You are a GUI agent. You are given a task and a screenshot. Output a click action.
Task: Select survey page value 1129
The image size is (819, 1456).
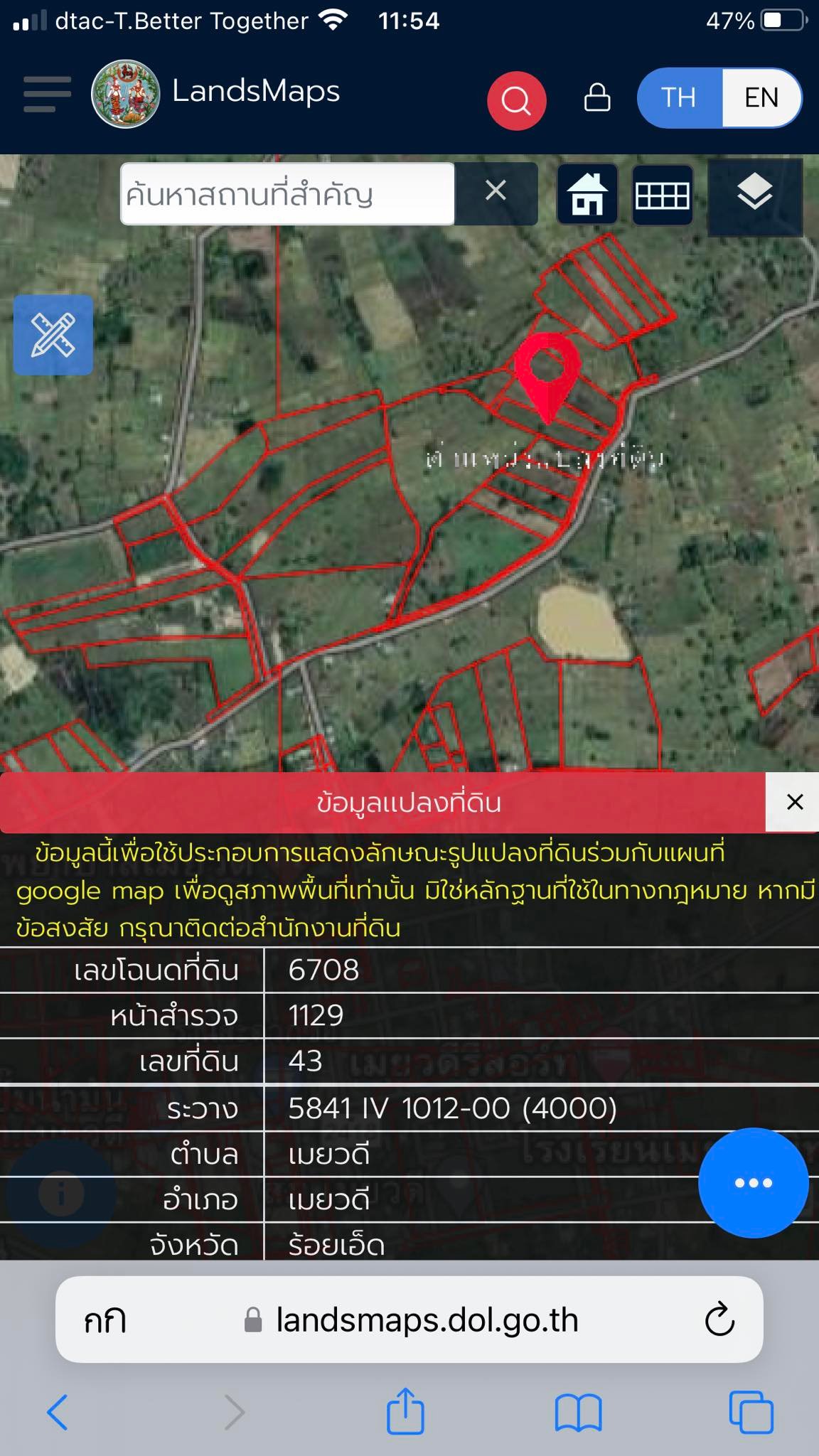pyautogui.click(x=316, y=1015)
